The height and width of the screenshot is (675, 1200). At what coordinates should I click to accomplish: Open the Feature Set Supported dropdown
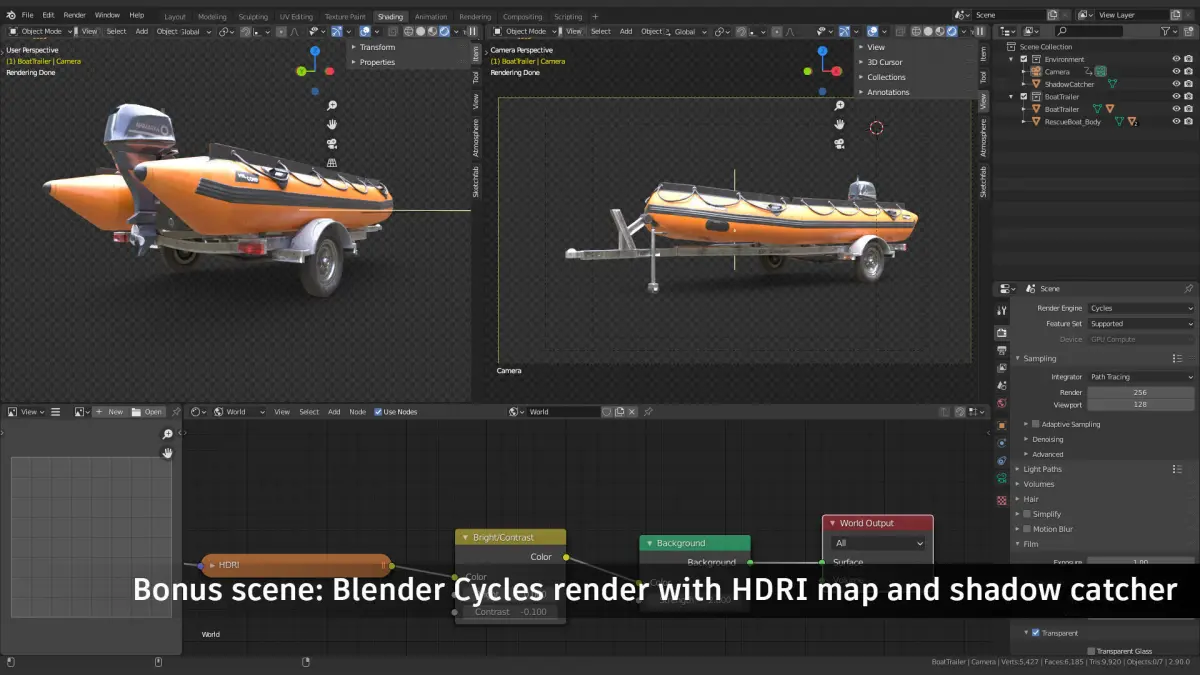pos(1141,324)
